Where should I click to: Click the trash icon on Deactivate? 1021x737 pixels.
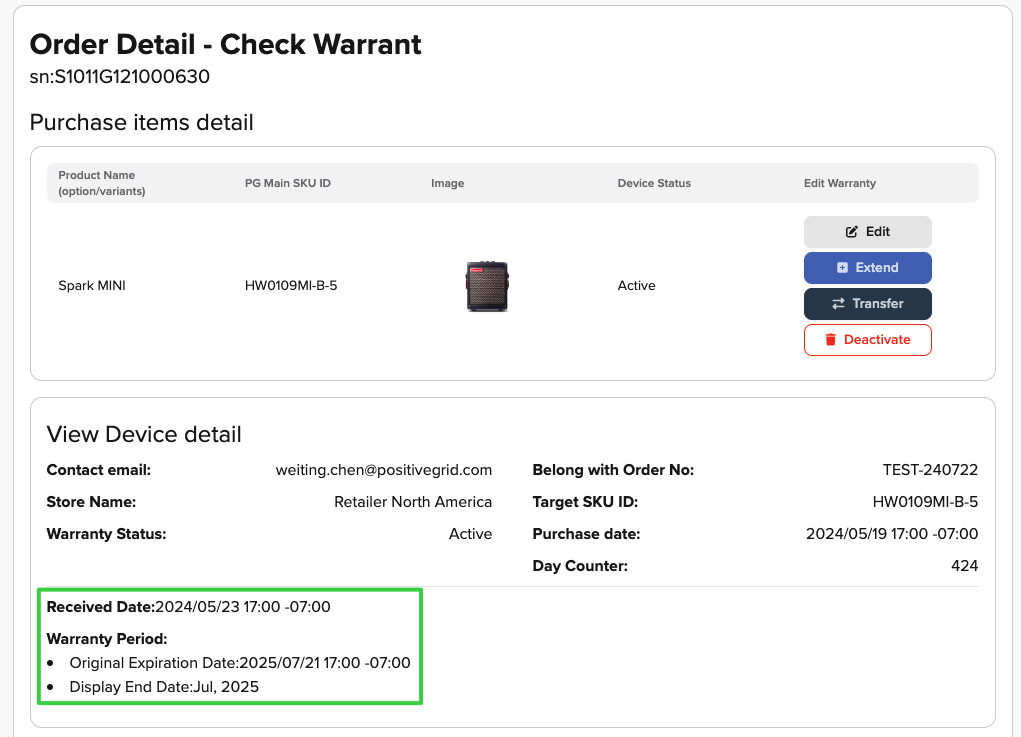pos(830,340)
